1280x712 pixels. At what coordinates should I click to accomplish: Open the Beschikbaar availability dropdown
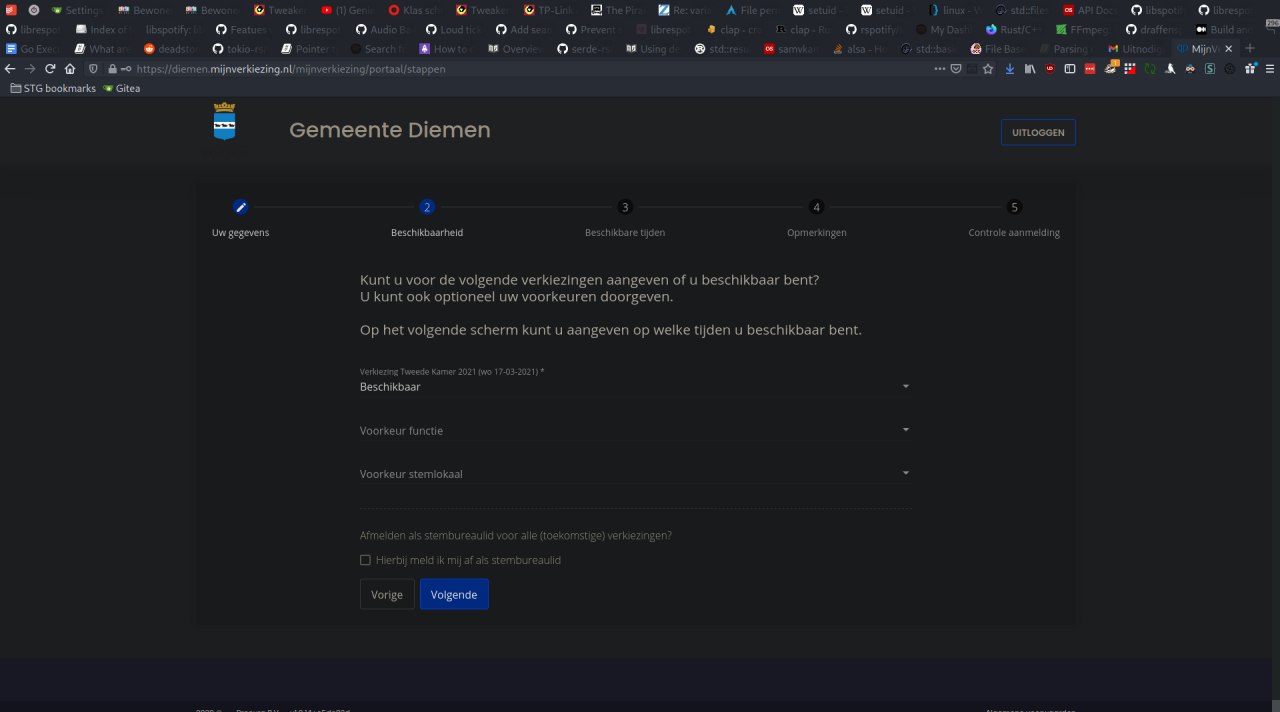point(634,387)
